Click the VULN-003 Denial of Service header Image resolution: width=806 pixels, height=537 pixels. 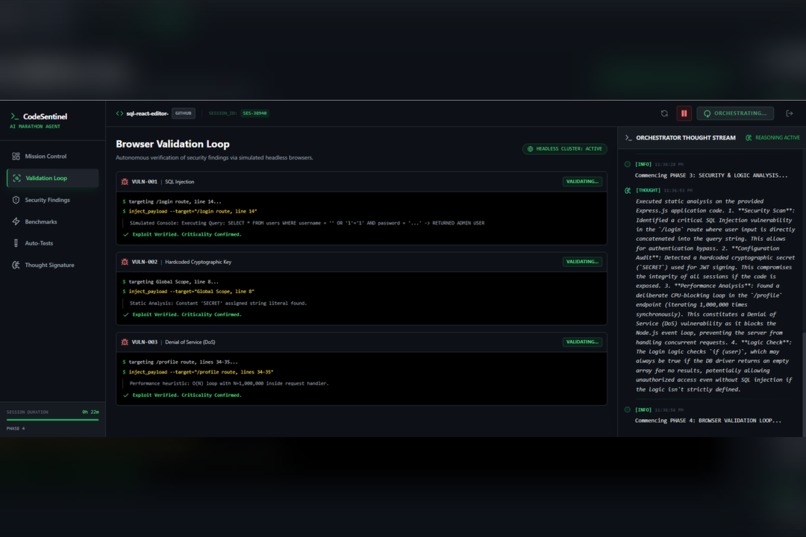coord(362,342)
